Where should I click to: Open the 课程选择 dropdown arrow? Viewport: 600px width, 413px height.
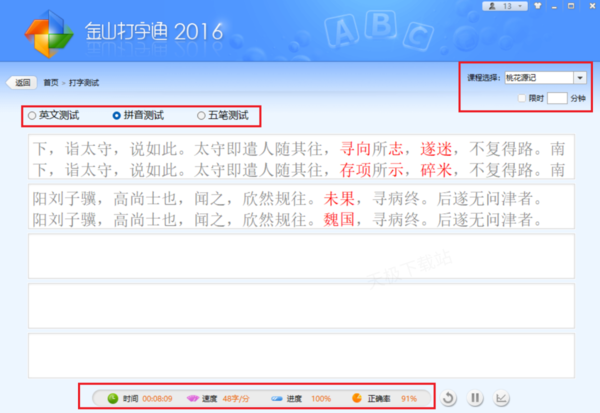pyautogui.click(x=580, y=78)
